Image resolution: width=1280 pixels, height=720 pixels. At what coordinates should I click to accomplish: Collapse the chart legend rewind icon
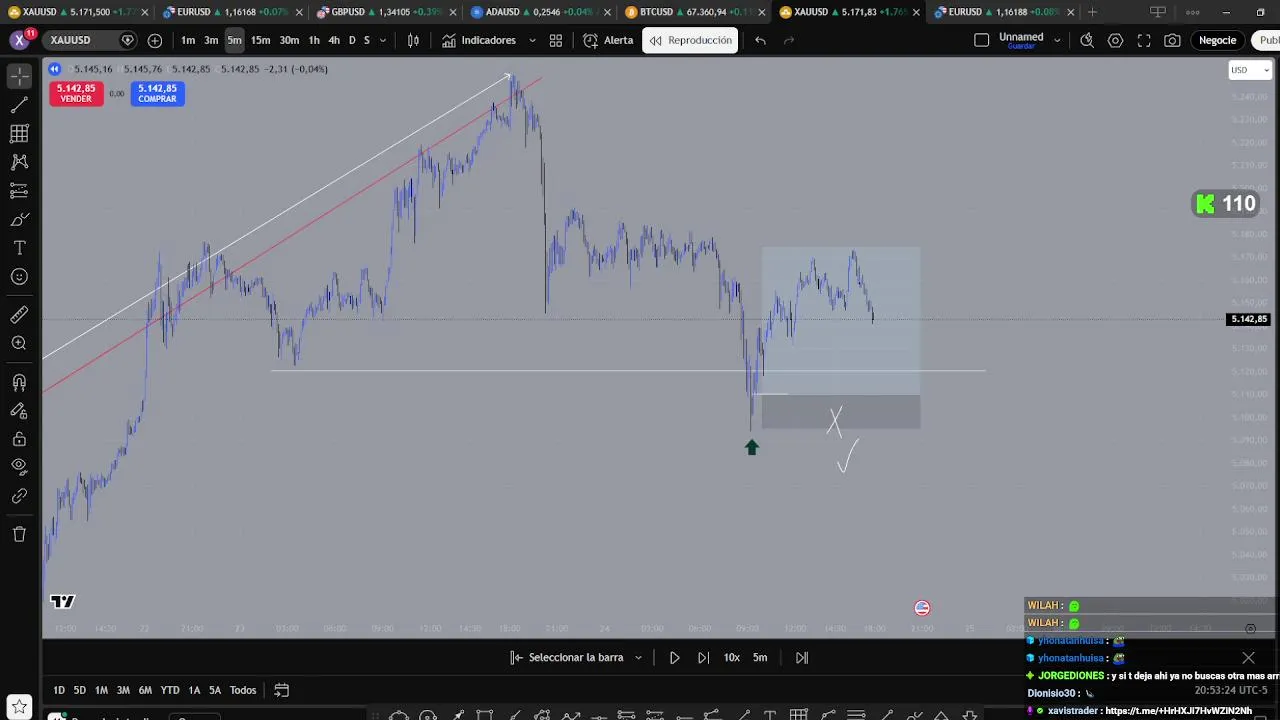pos(54,69)
